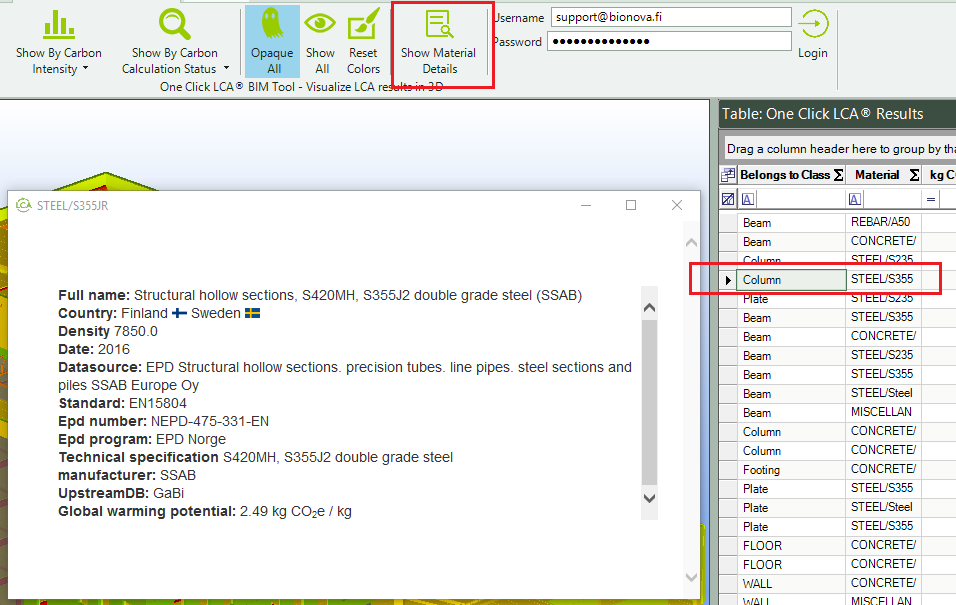Click the Epd program: EPD Norge text
The image size is (956, 605).
[142, 439]
